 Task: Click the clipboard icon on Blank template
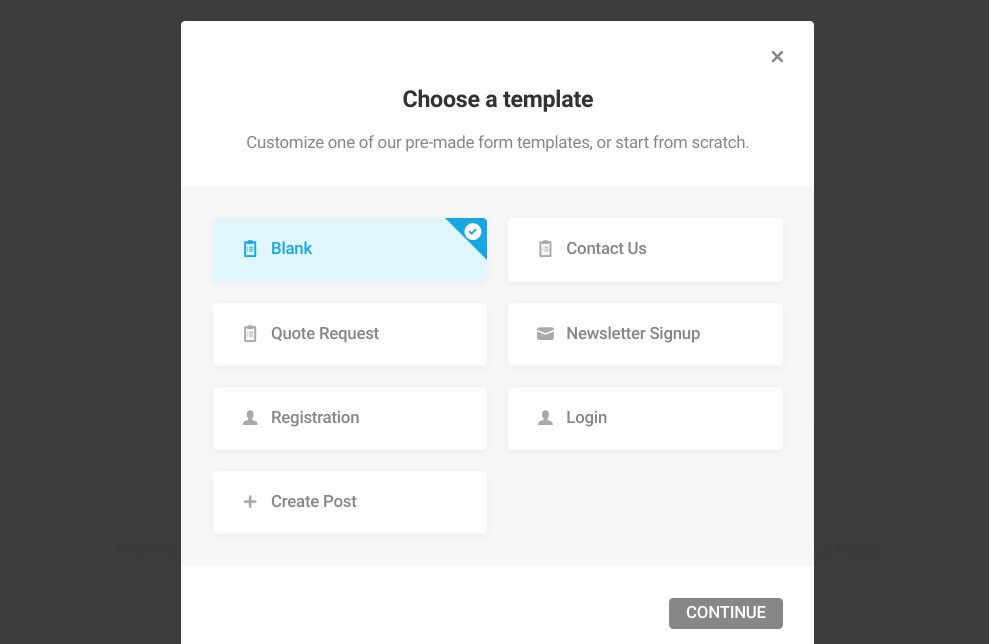[x=250, y=249]
